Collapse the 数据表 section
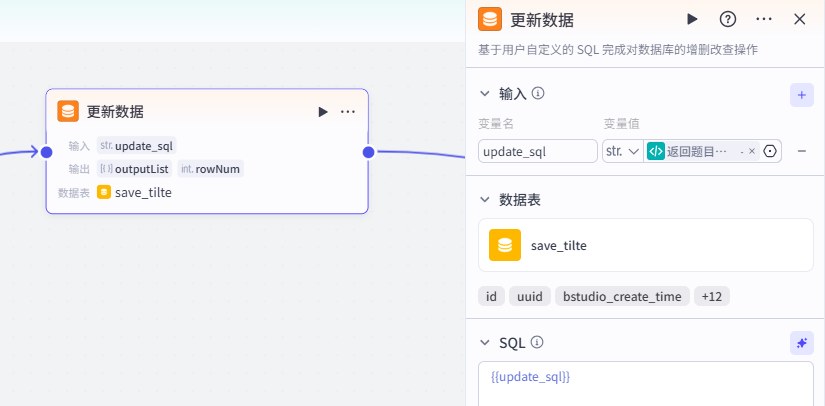825x406 pixels. [x=485, y=200]
